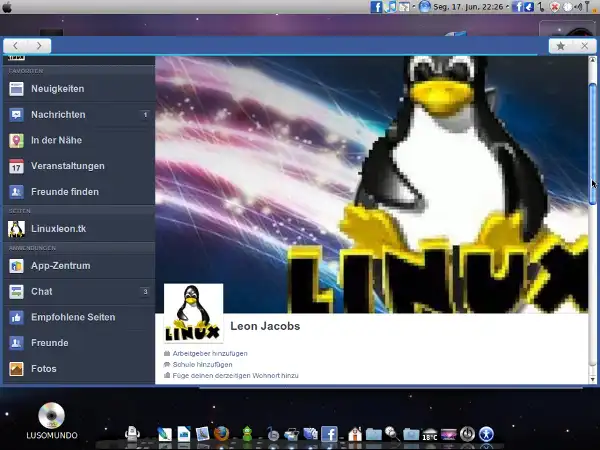Click the wireless signal antenna tray icon
This screenshot has height=450, width=600.
(587, 7)
